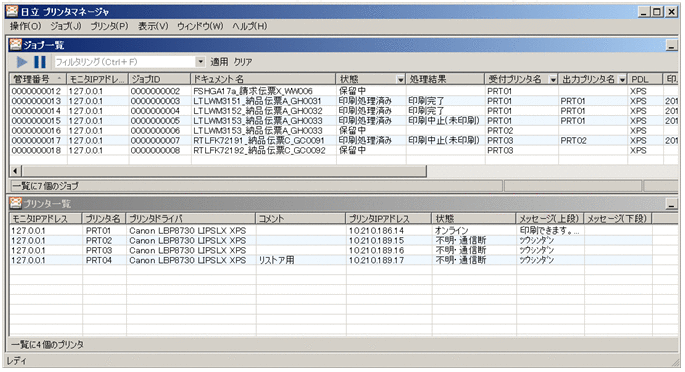This screenshot has width=685, height=372.
Task: Click the プリンタ一覧 panel title icon
Action: (x=15, y=203)
